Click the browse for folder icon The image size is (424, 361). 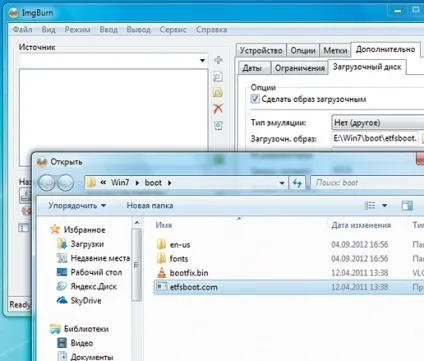coord(218,92)
